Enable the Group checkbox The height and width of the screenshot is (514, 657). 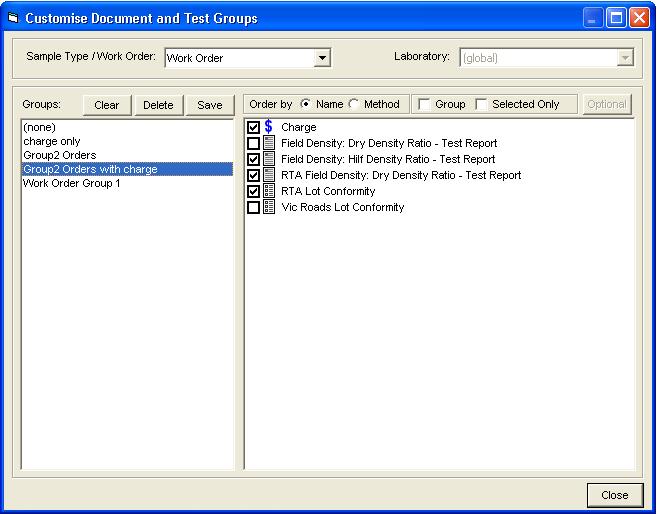(x=424, y=104)
